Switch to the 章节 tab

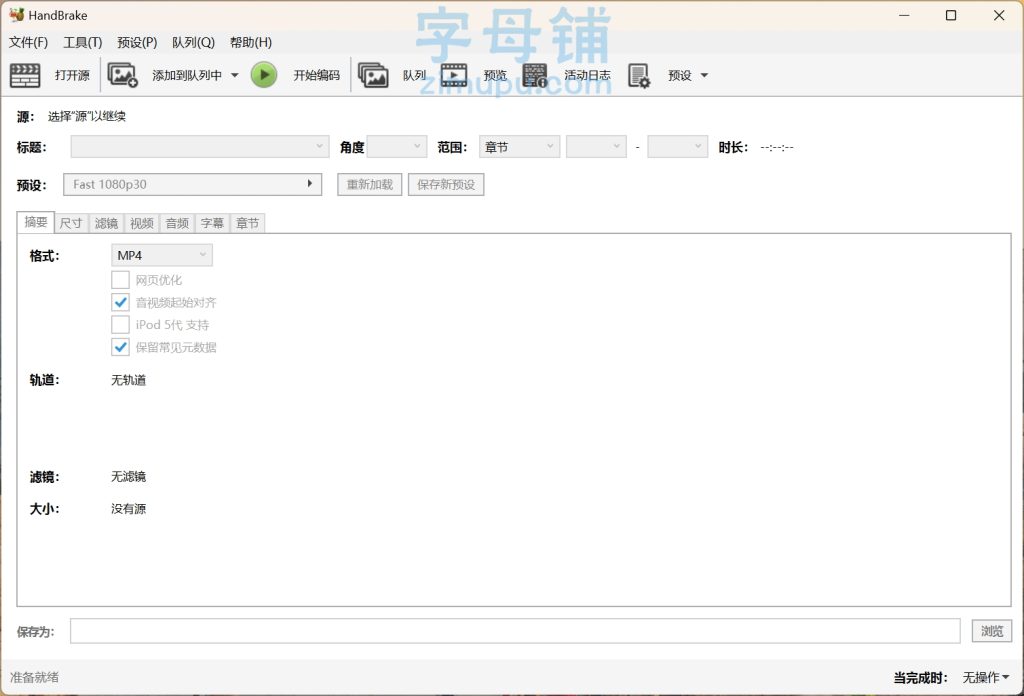click(248, 223)
